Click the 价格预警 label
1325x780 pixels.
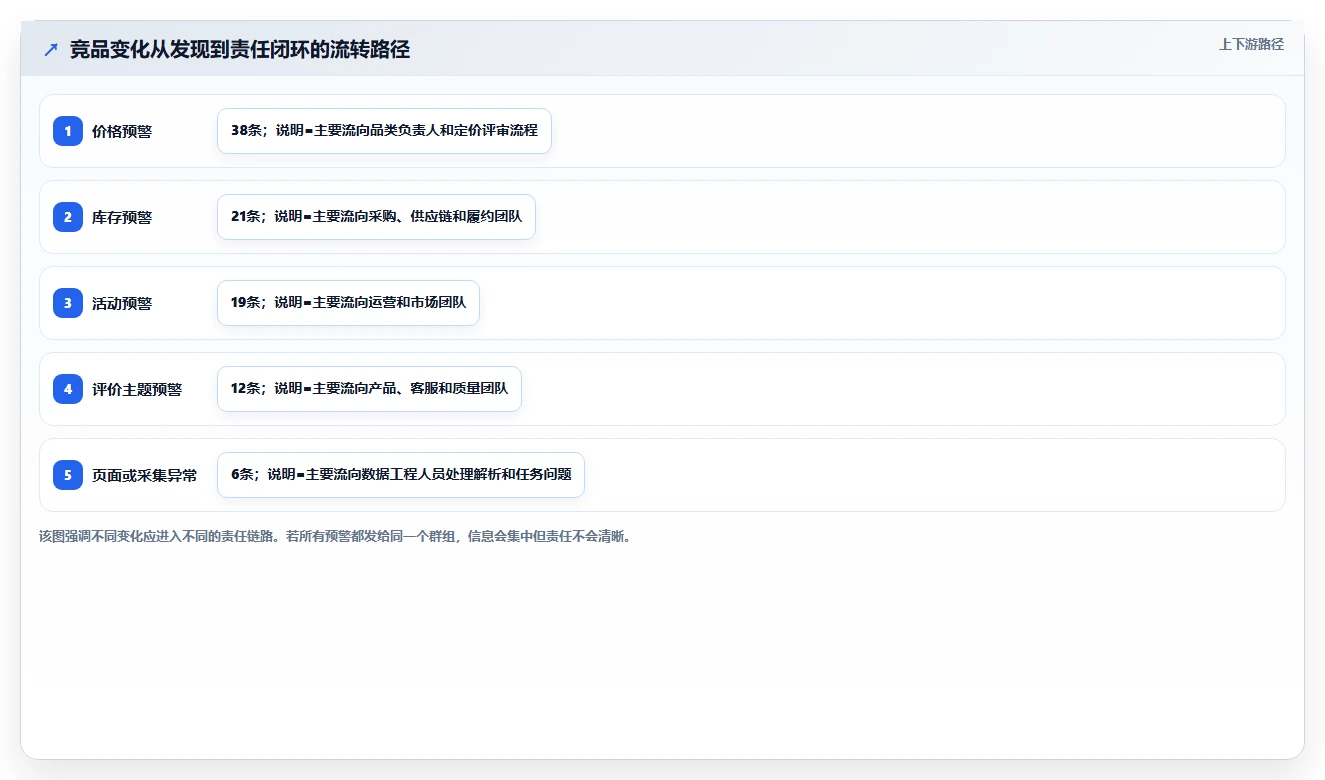122,131
